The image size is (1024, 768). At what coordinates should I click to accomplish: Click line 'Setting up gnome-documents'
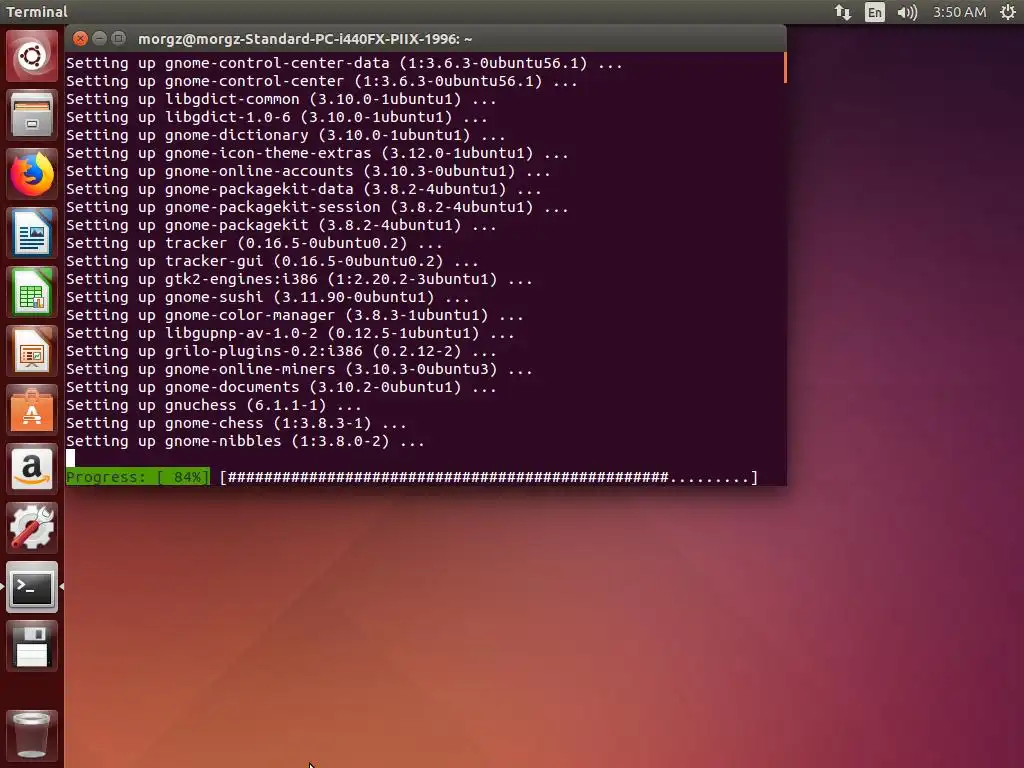click(281, 387)
